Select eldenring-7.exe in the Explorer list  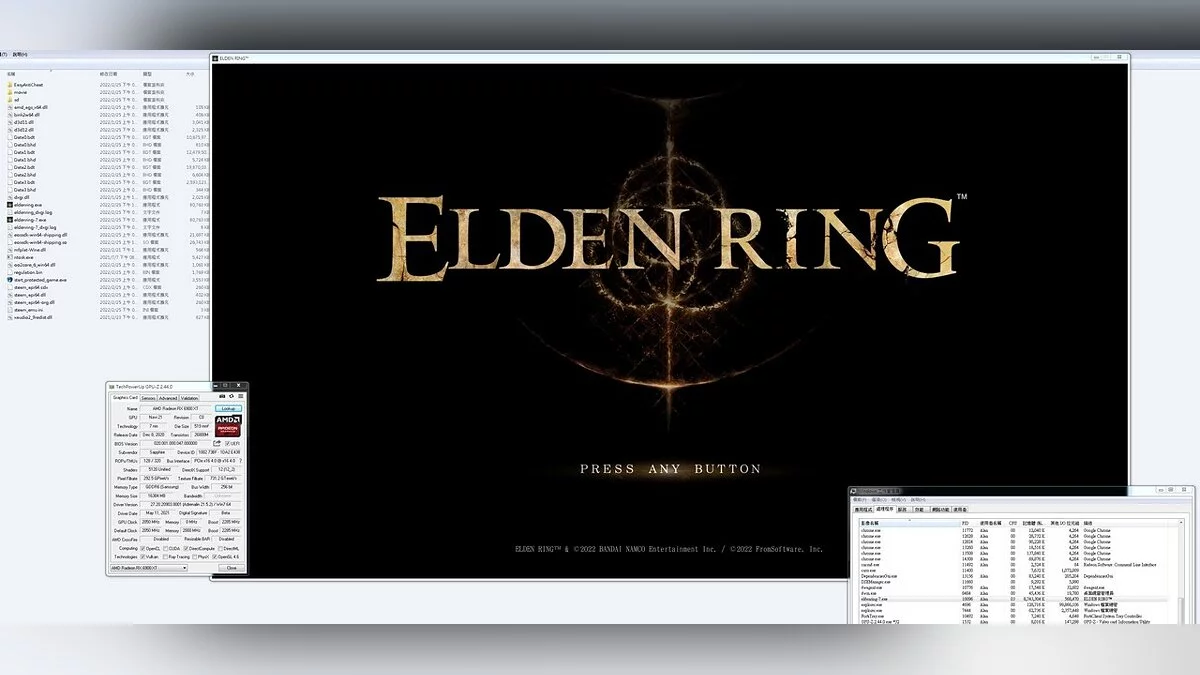click(26, 220)
